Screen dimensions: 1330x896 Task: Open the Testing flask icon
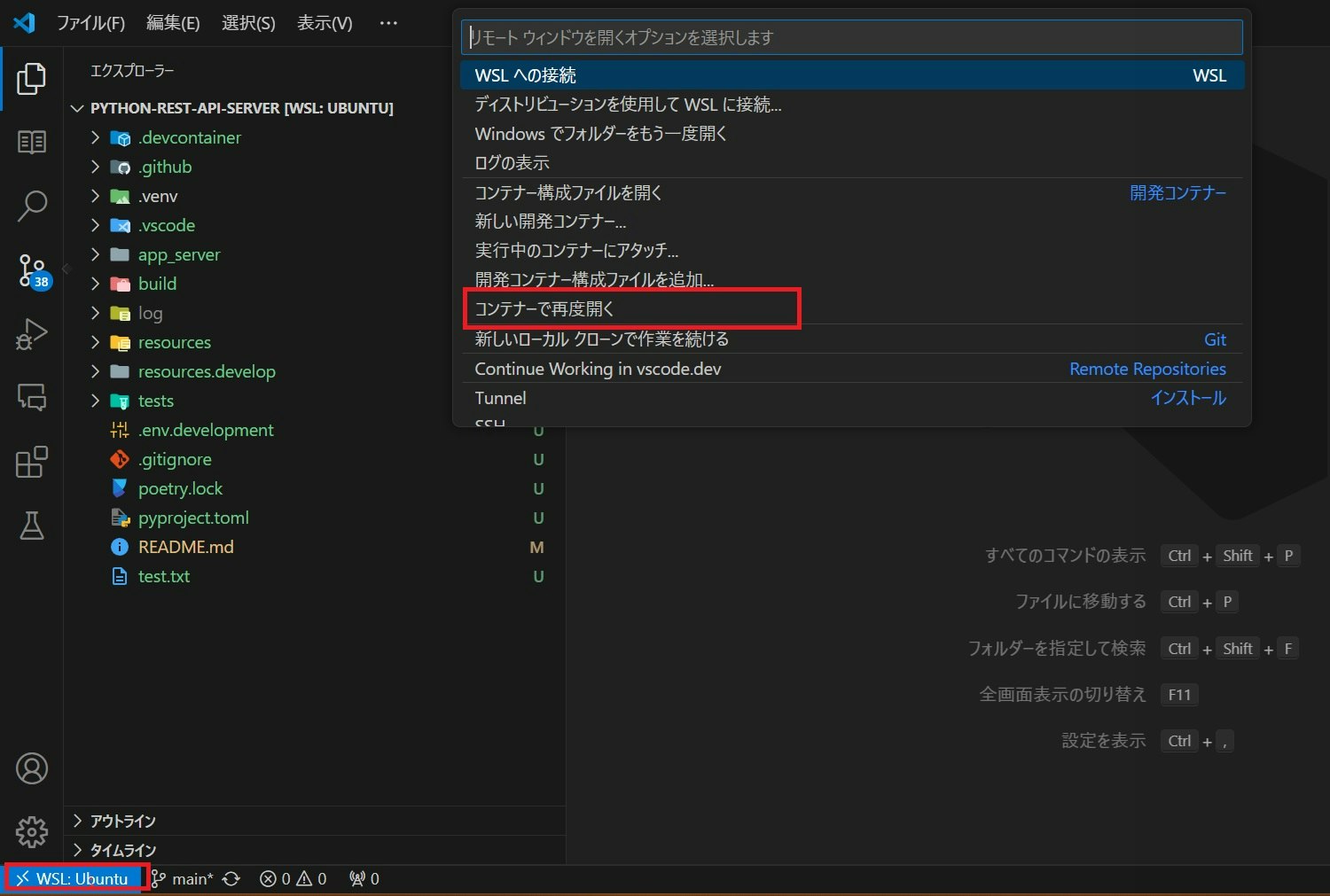(31, 526)
